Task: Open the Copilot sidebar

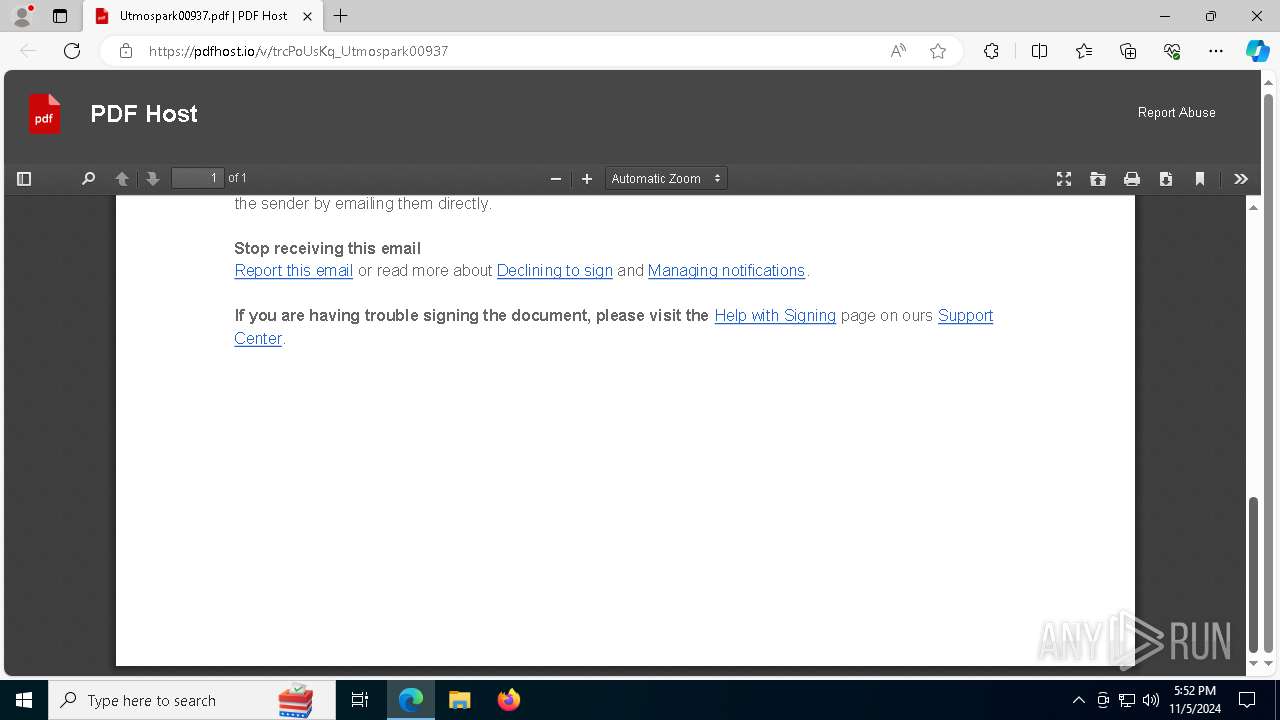Action: [x=1257, y=51]
